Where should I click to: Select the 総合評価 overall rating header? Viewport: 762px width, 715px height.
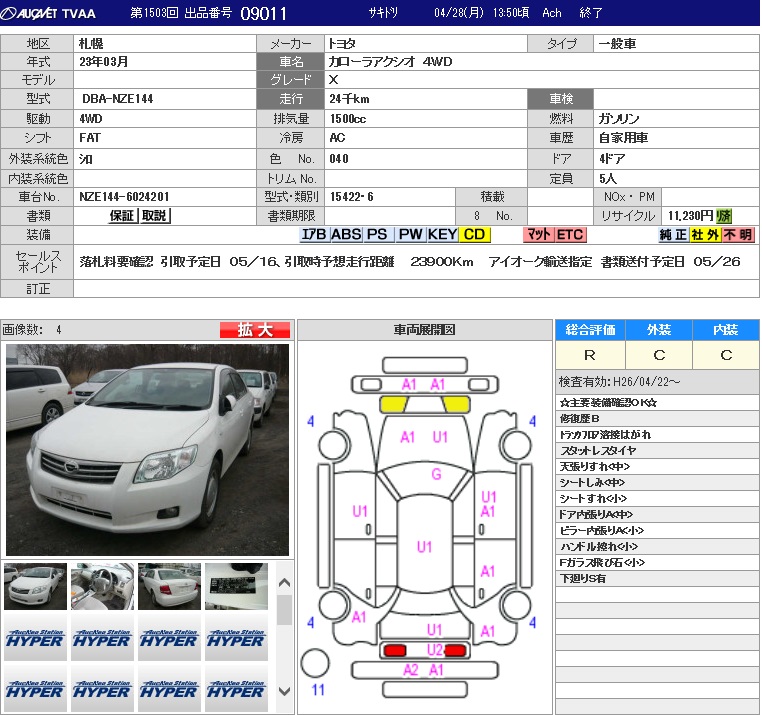[x=590, y=330]
